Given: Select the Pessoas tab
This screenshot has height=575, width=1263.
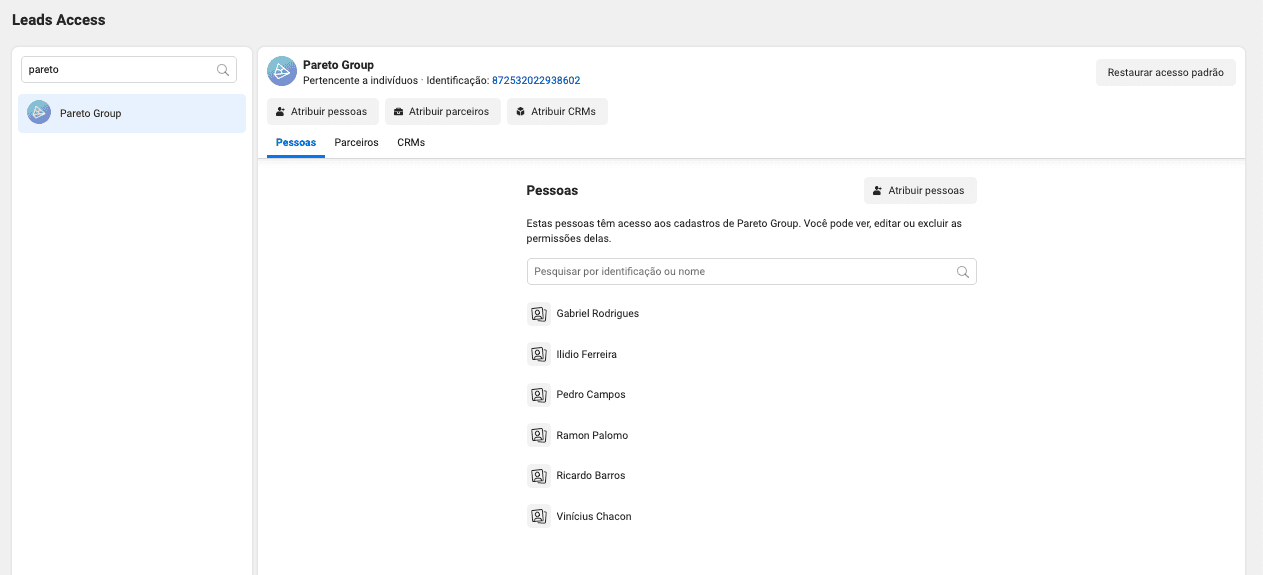Looking at the screenshot, I should click(x=296, y=143).
